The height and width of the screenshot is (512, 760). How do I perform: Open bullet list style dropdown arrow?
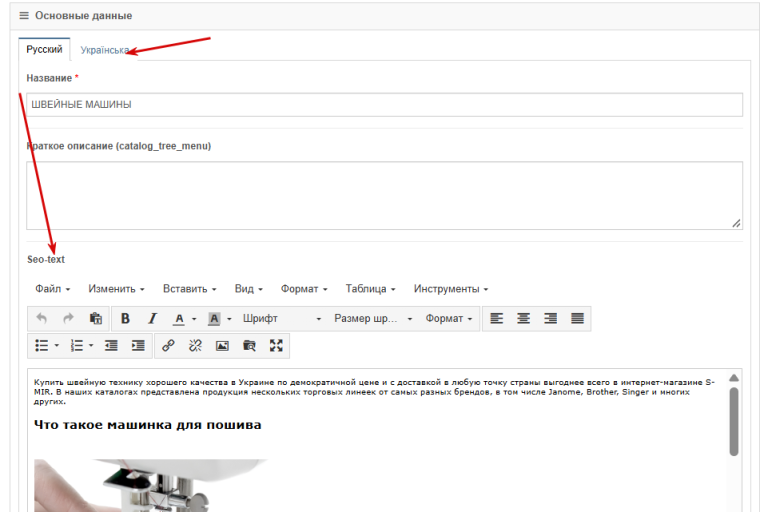(x=57, y=346)
